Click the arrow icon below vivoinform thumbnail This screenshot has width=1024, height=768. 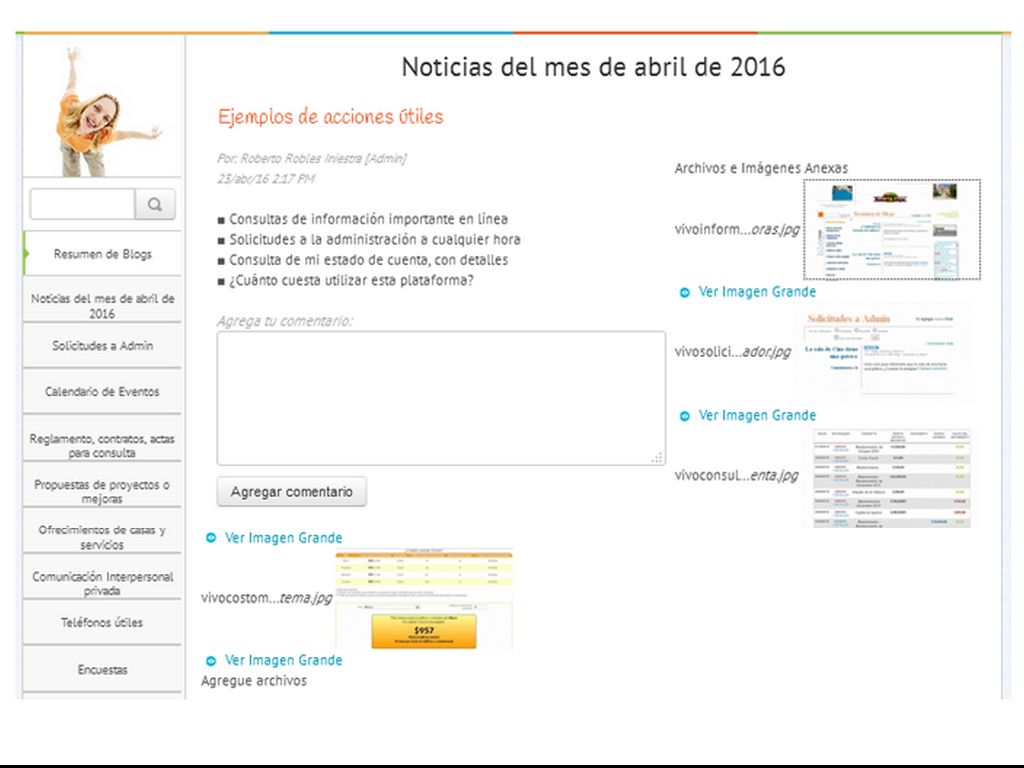click(x=685, y=293)
